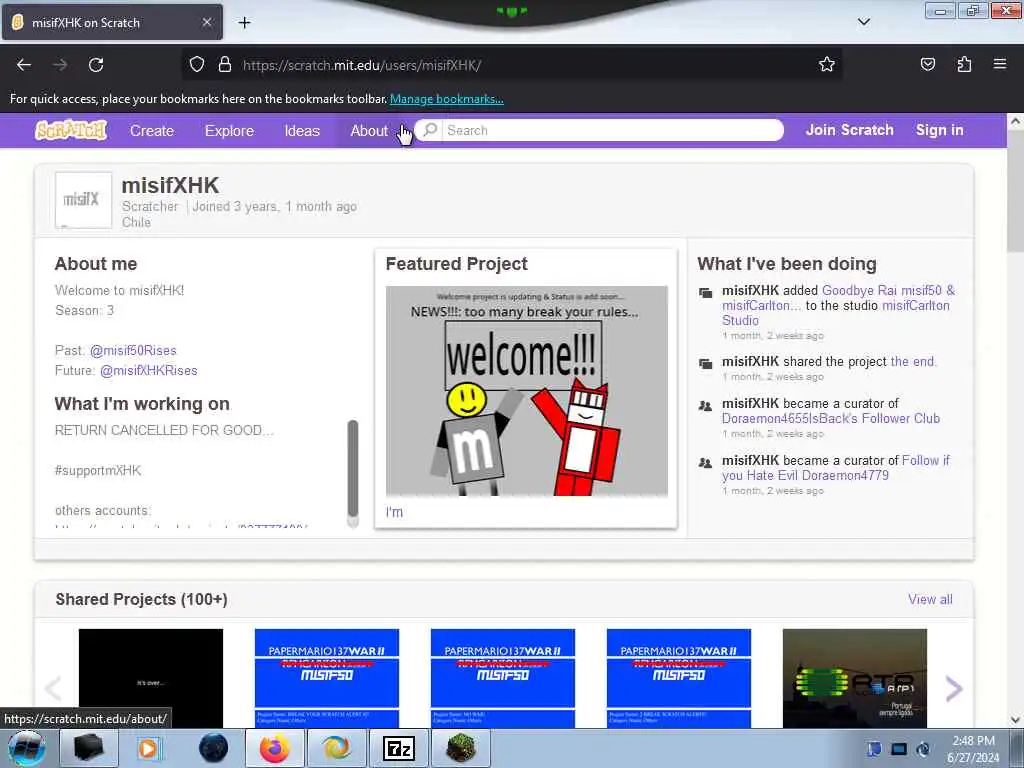This screenshot has height=768, width=1024.
Task: Expand the list all tabs chevron
Action: [x=863, y=22]
